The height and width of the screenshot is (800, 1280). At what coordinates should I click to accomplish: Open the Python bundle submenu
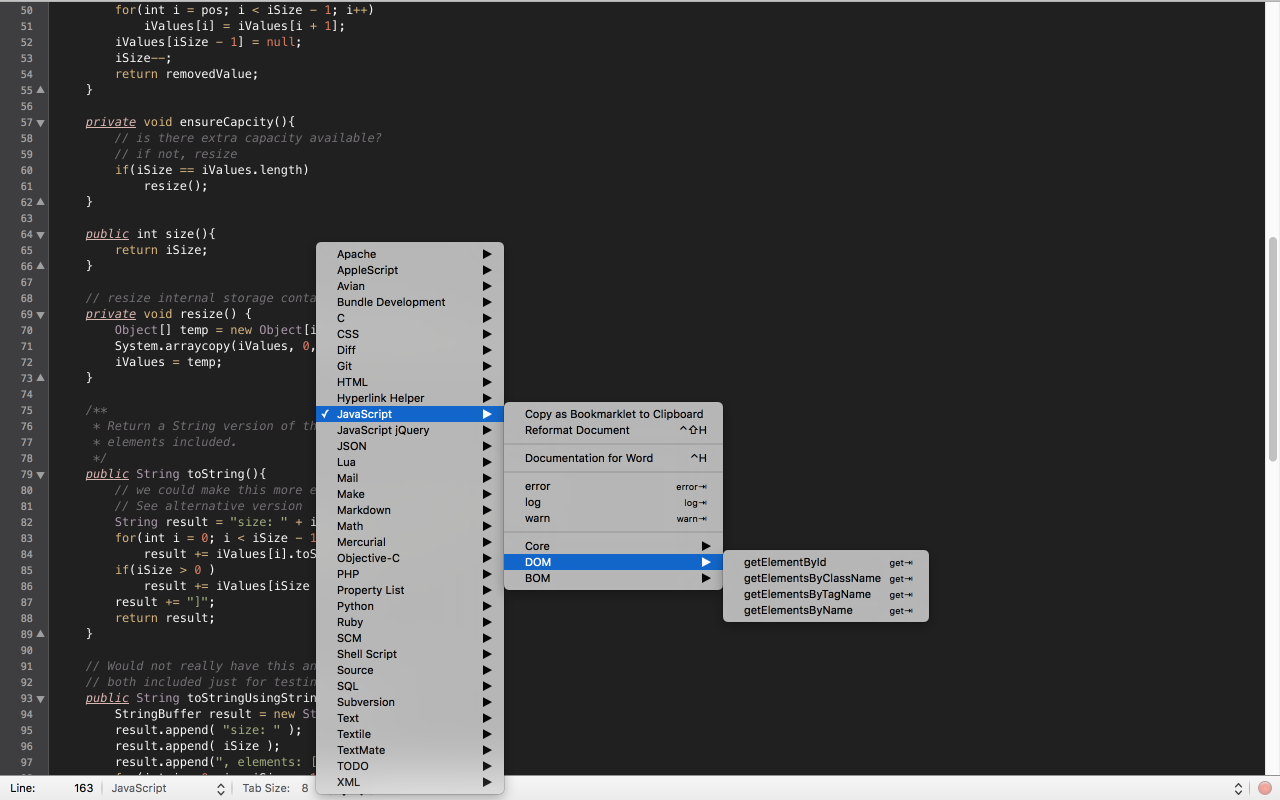click(410, 606)
